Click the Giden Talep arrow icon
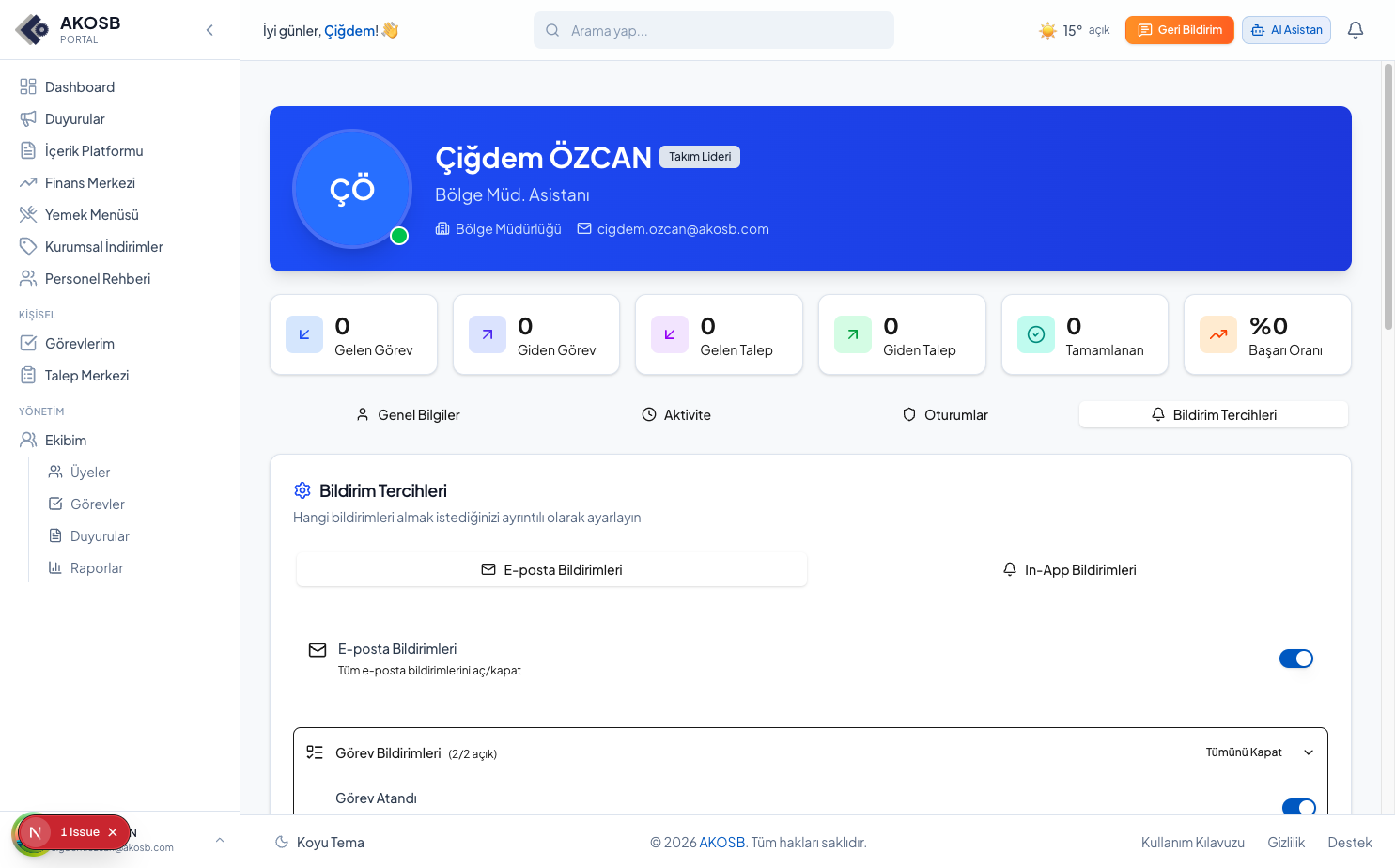 (853, 334)
